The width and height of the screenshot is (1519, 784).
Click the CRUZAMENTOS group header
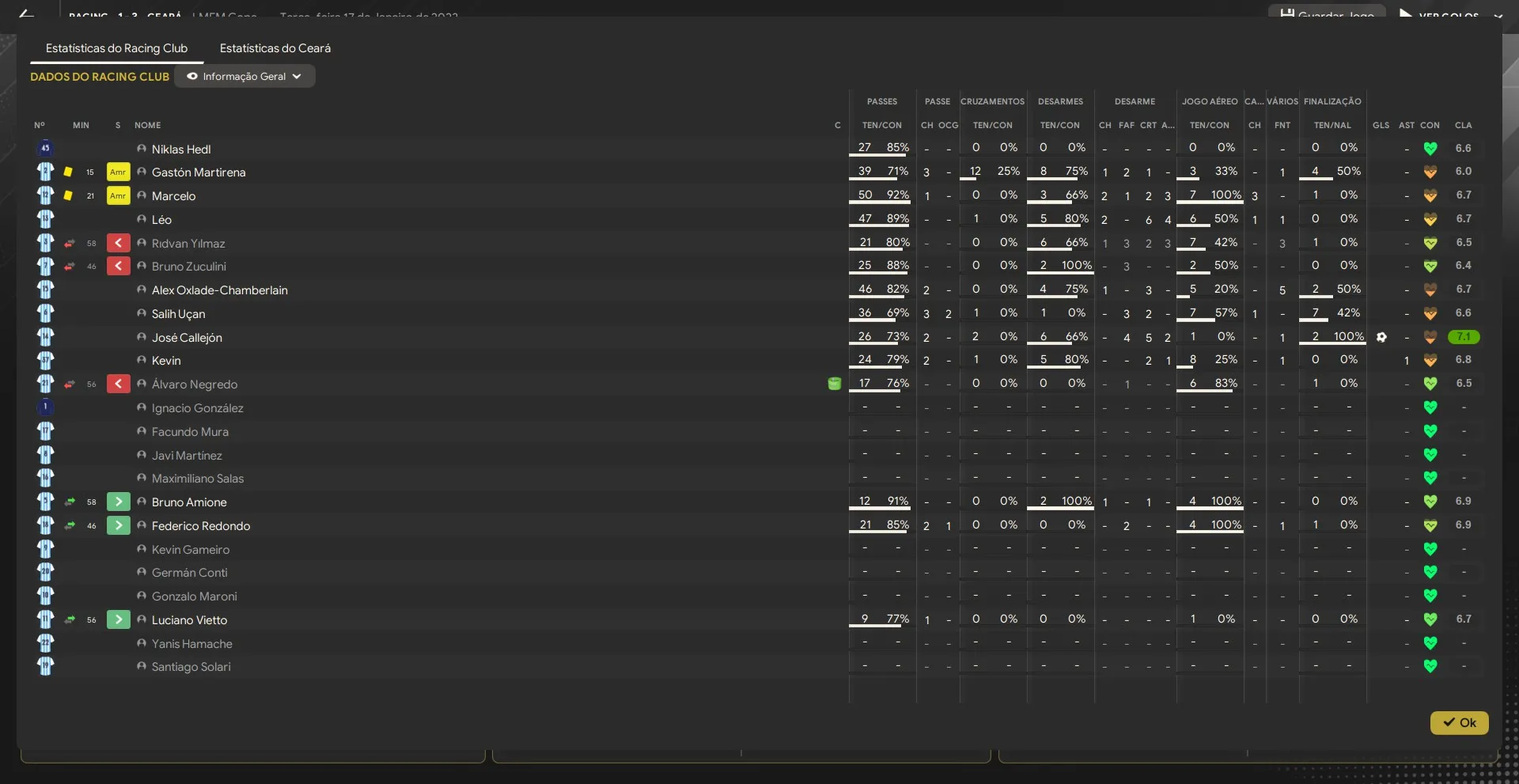tap(992, 101)
